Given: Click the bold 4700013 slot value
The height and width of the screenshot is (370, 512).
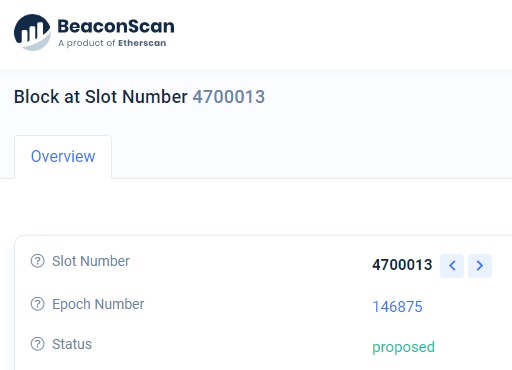Looking at the screenshot, I should (402, 265).
